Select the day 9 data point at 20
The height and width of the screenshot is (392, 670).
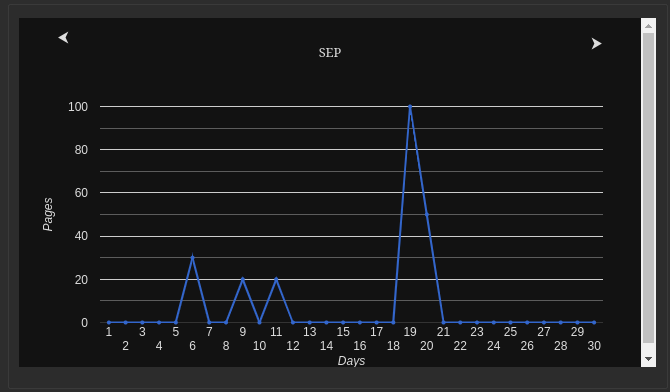point(243,279)
